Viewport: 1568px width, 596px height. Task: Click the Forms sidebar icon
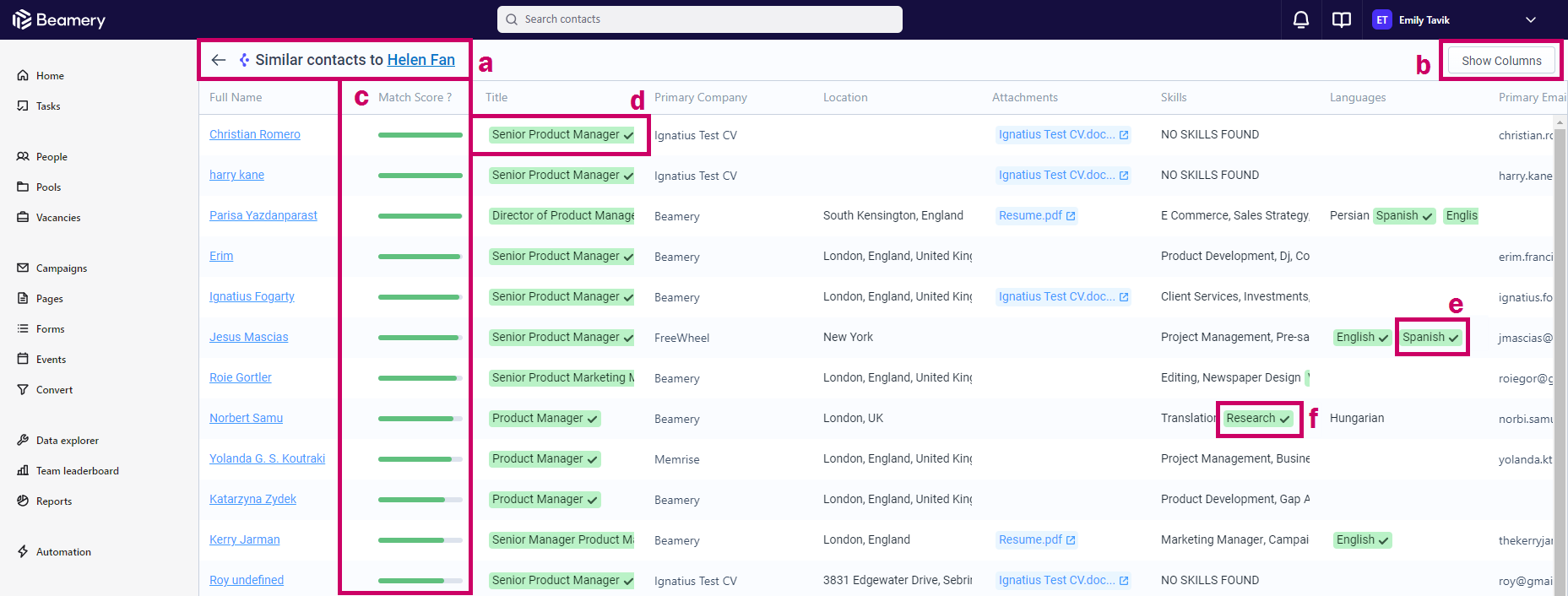(23, 328)
